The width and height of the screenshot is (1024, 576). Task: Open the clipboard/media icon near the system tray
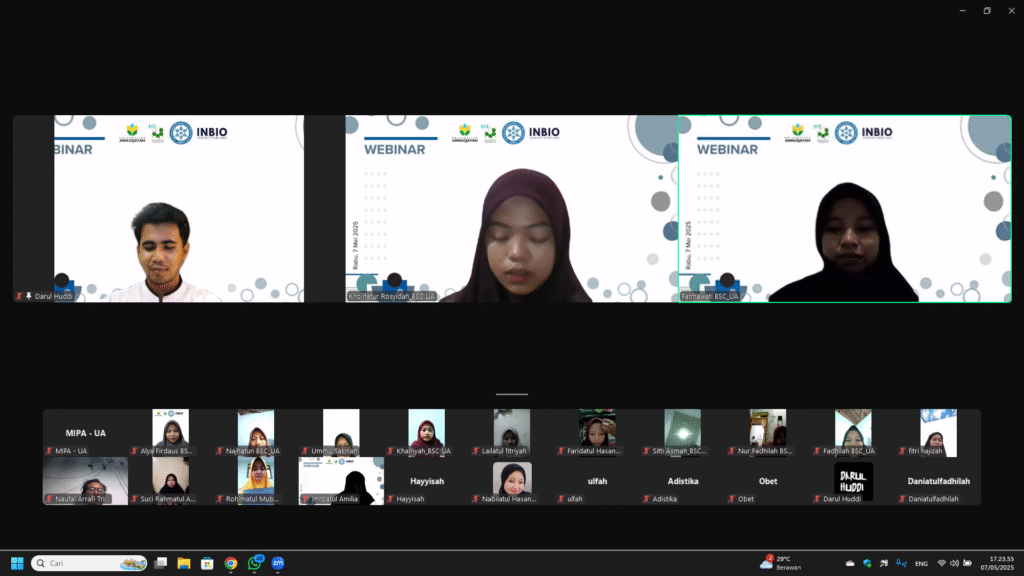click(883, 563)
